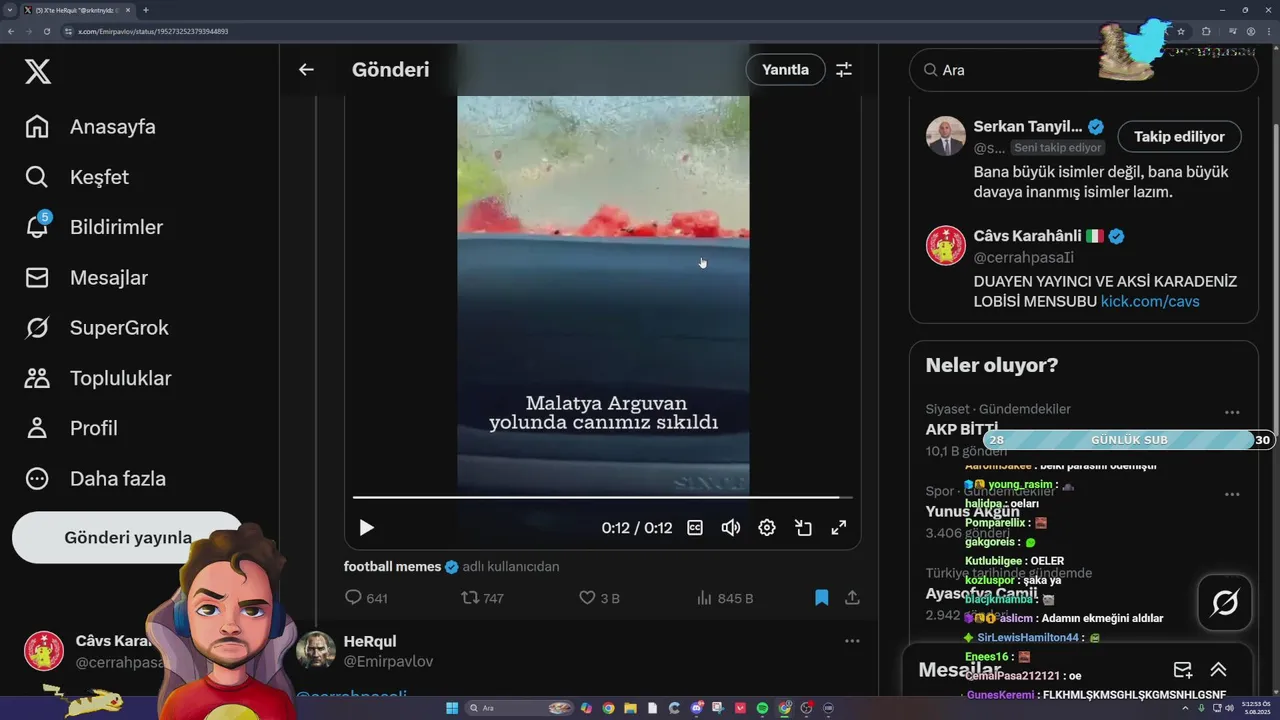Open the Profil page
Viewport: 1280px width, 720px height.
pyautogui.click(x=72, y=428)
